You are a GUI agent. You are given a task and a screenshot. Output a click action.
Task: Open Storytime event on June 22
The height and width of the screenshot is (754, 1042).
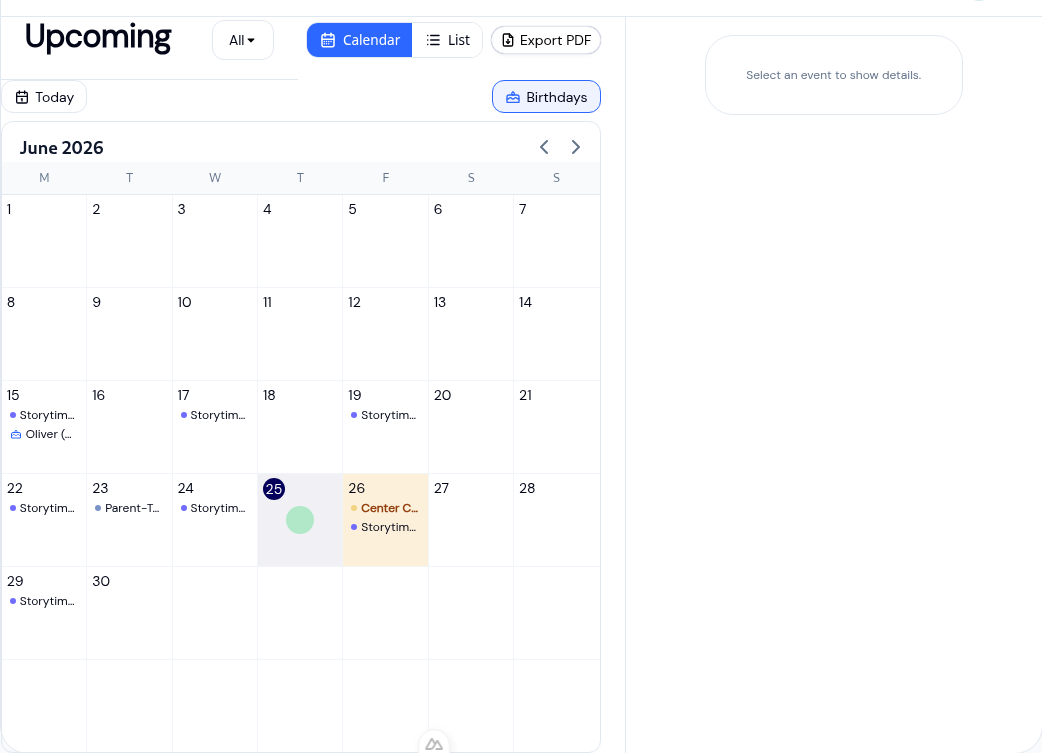[x=43, y=508]
